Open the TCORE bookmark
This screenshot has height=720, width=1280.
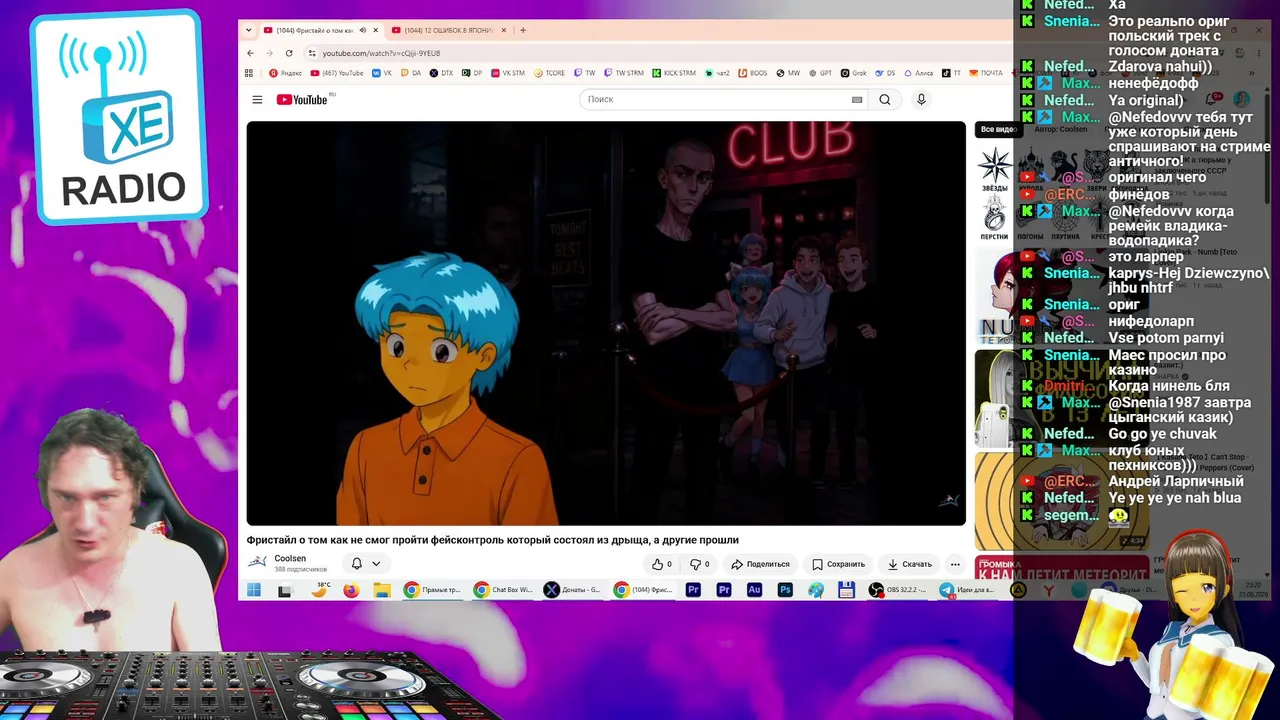(550, 73)
